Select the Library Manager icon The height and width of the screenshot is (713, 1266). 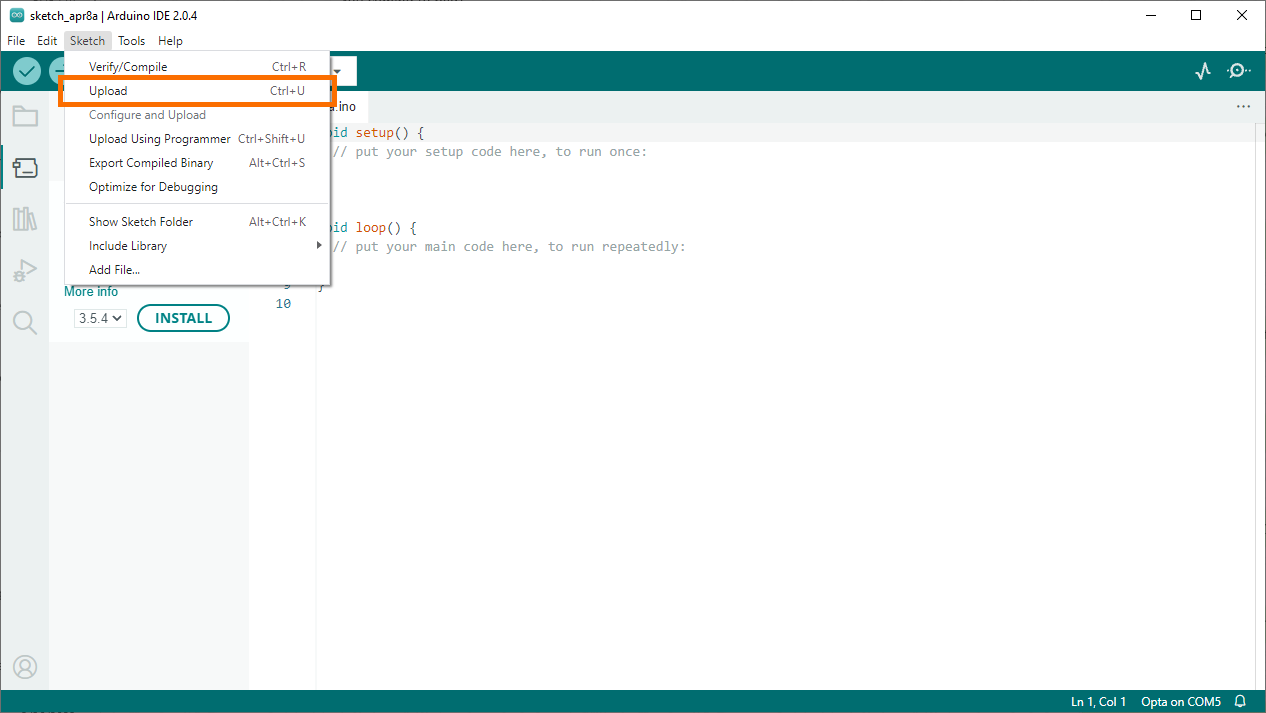(x=25, y=219)
